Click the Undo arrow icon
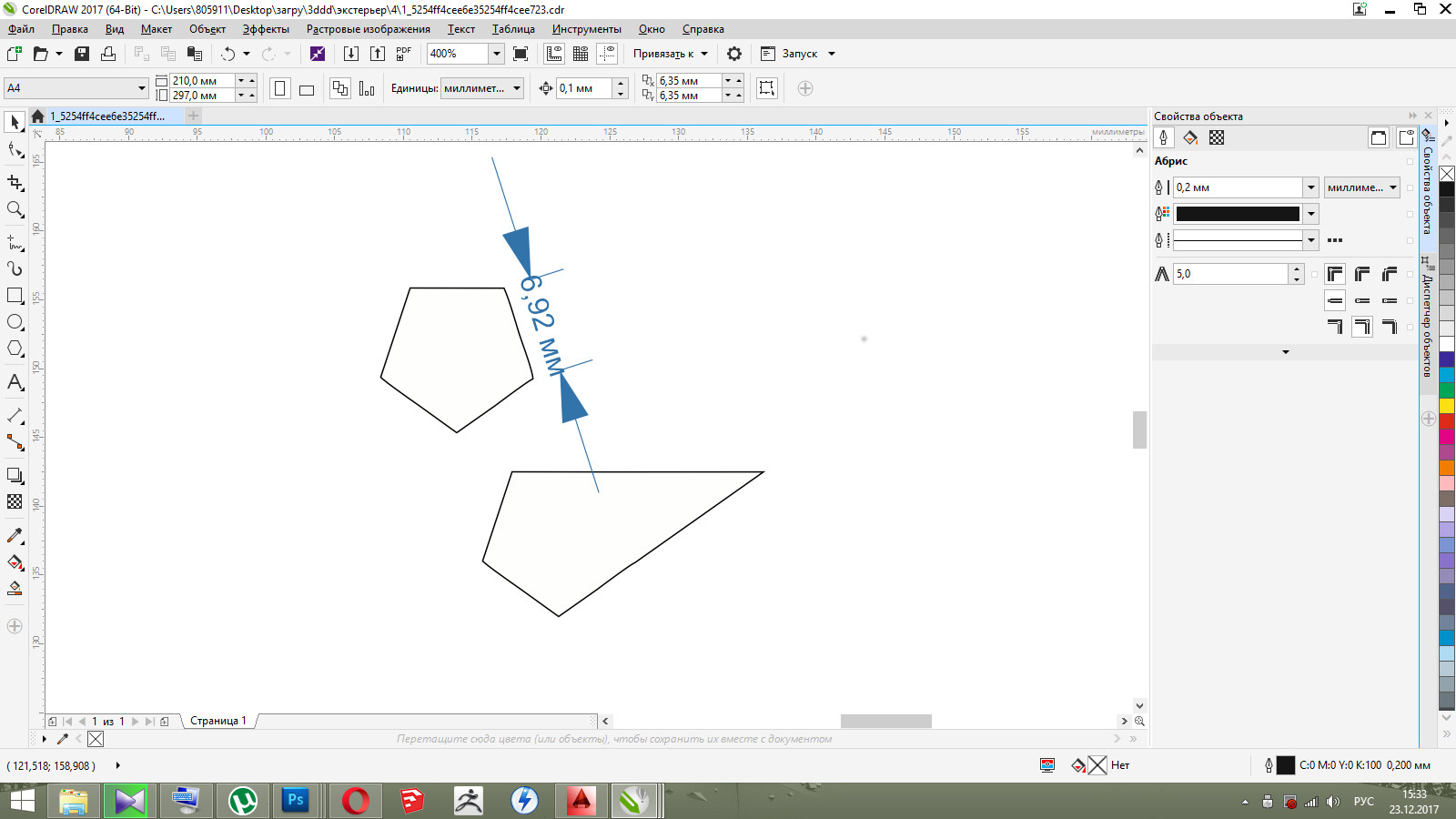This screenshot has width=1456, height=819. [228, 54]
